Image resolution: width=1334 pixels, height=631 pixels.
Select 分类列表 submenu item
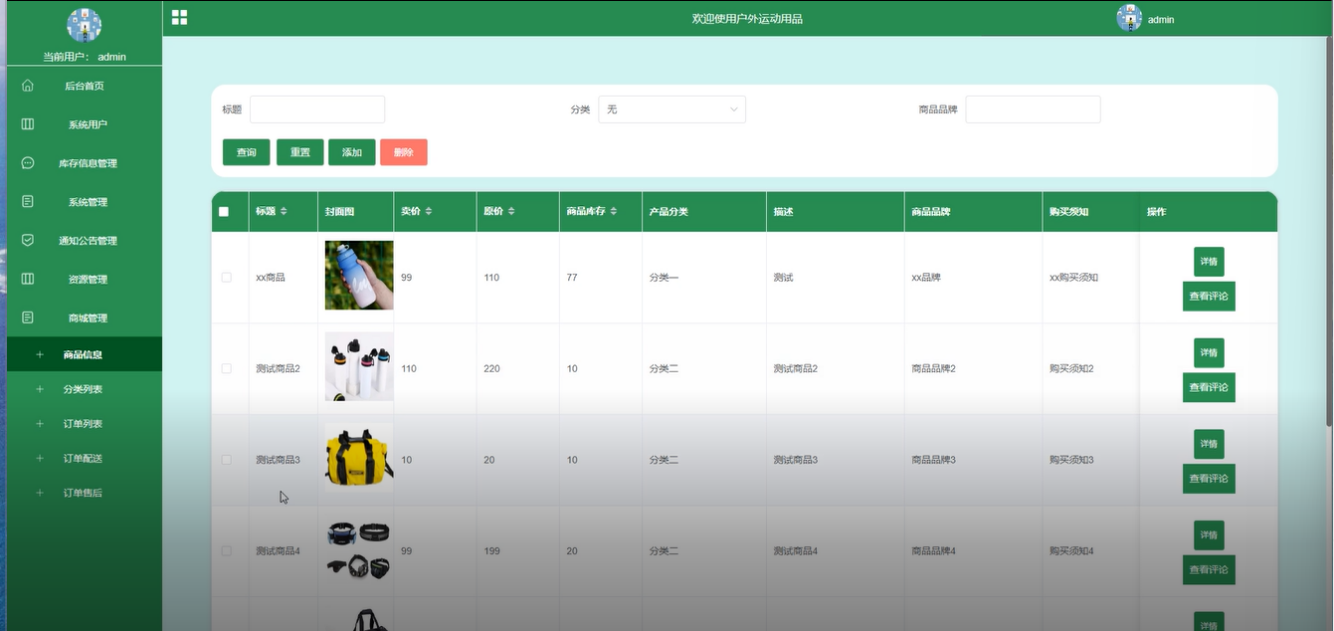point(84,389)
